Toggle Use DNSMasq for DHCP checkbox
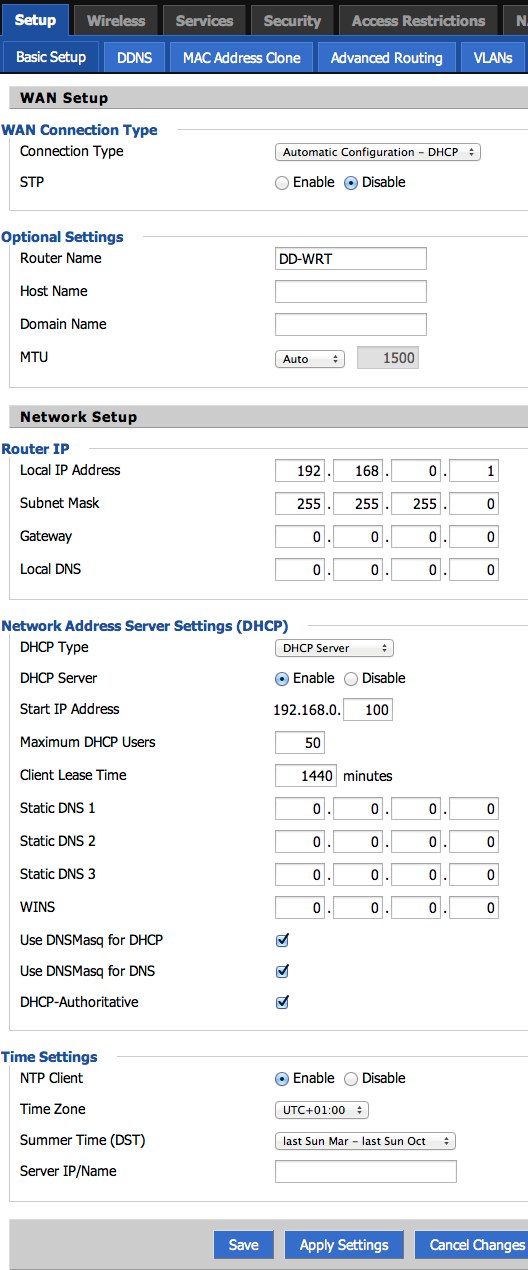Image resolution: width=528 pixels, height=1270 pixels. click(x=282, y=940)
